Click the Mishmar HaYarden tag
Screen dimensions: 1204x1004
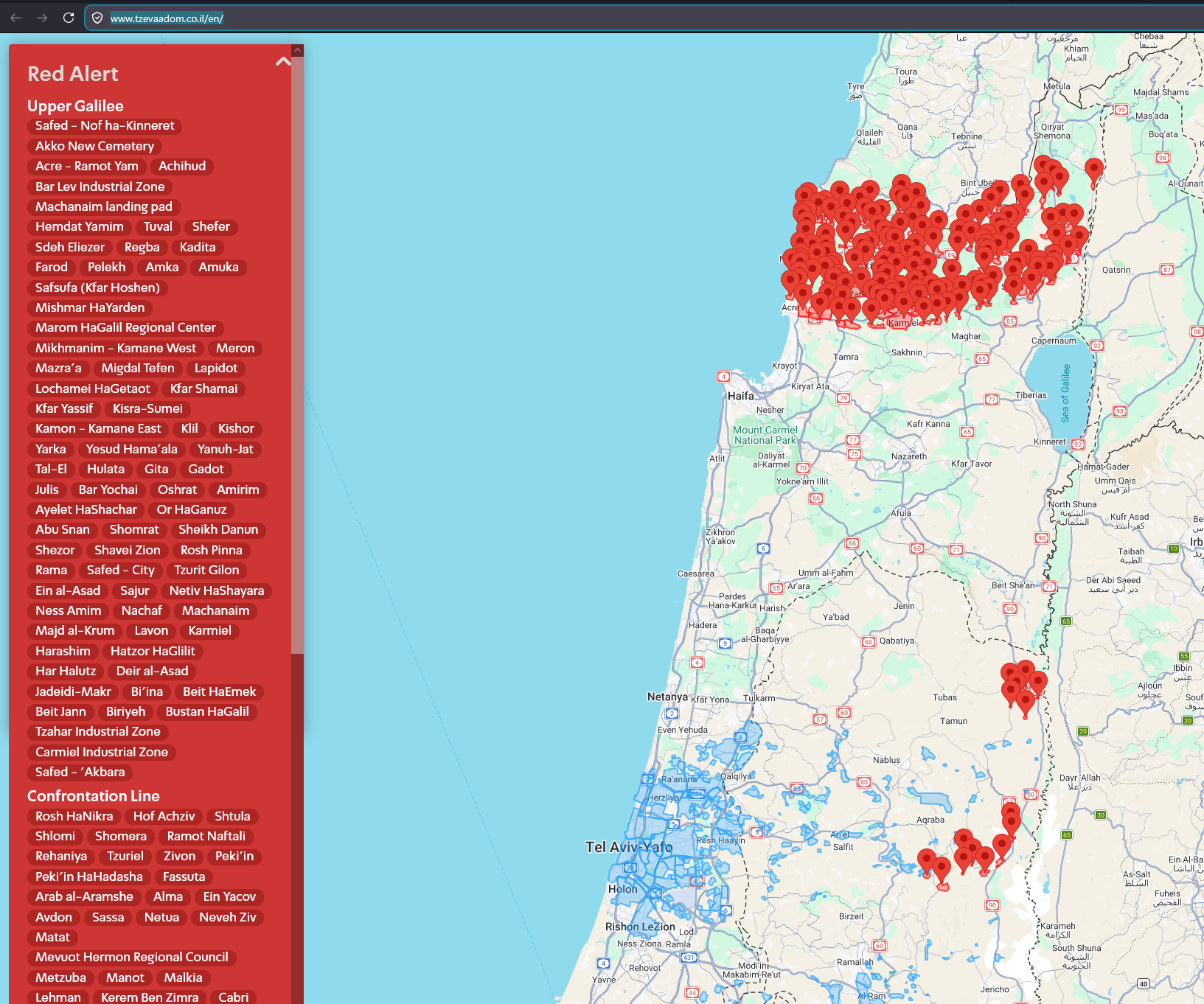tap(90, 307)
